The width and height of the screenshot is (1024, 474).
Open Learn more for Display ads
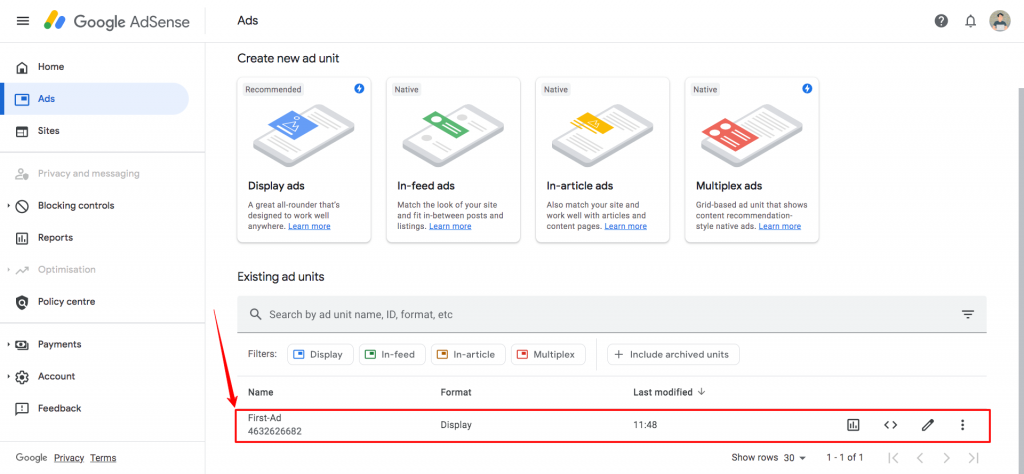coord(309,226)
